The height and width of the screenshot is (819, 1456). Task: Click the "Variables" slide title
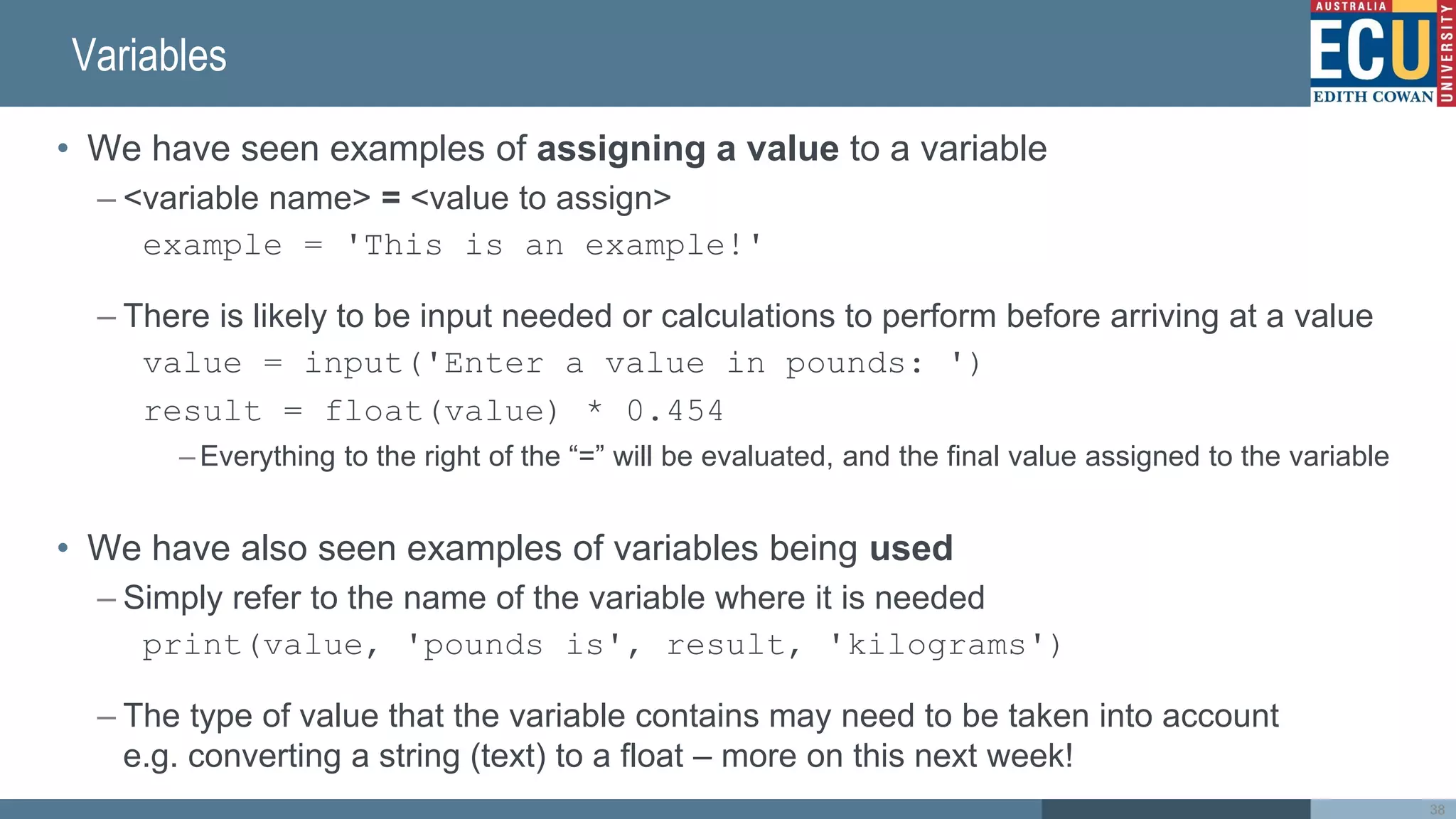[149, 55]
